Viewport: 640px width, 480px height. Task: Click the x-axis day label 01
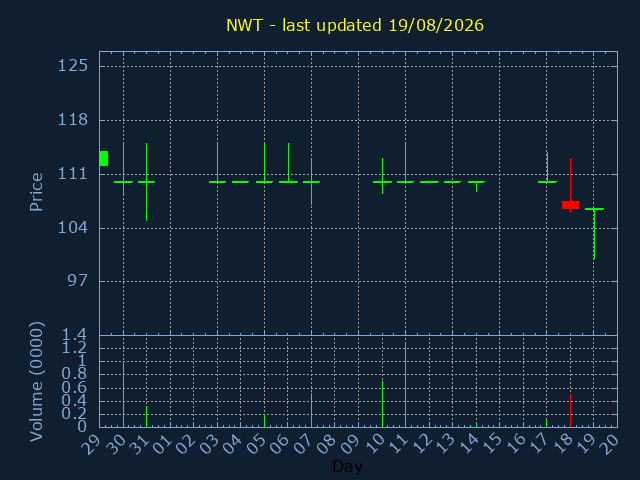tap(162, 444)
